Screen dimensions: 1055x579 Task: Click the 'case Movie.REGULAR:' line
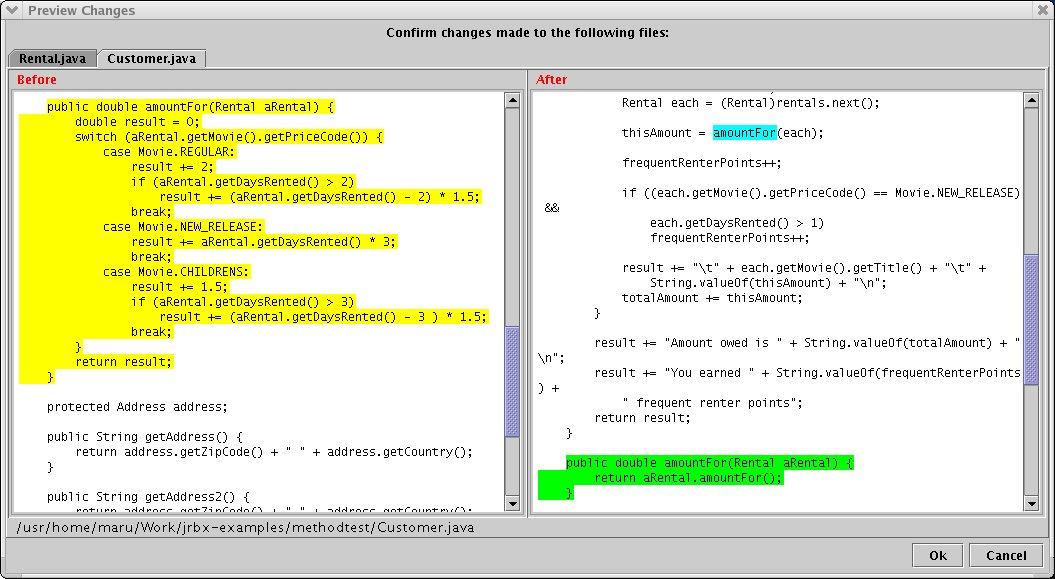(170, 152)
